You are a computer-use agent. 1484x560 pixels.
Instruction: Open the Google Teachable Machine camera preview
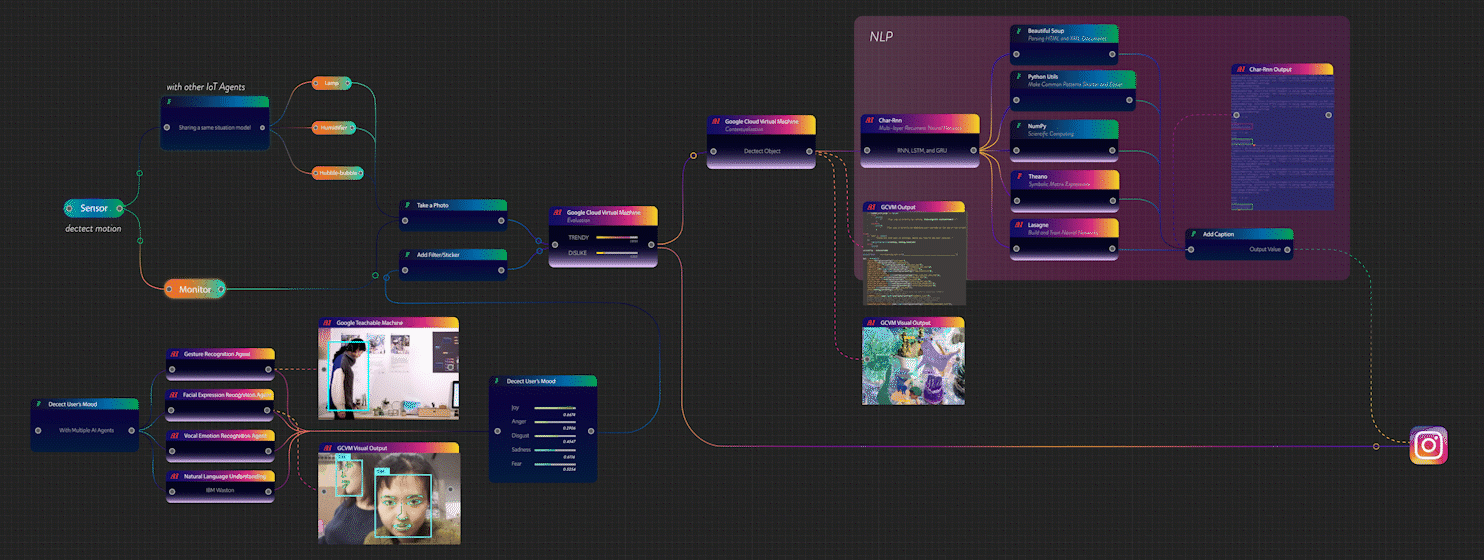click(x=389, y=373)
